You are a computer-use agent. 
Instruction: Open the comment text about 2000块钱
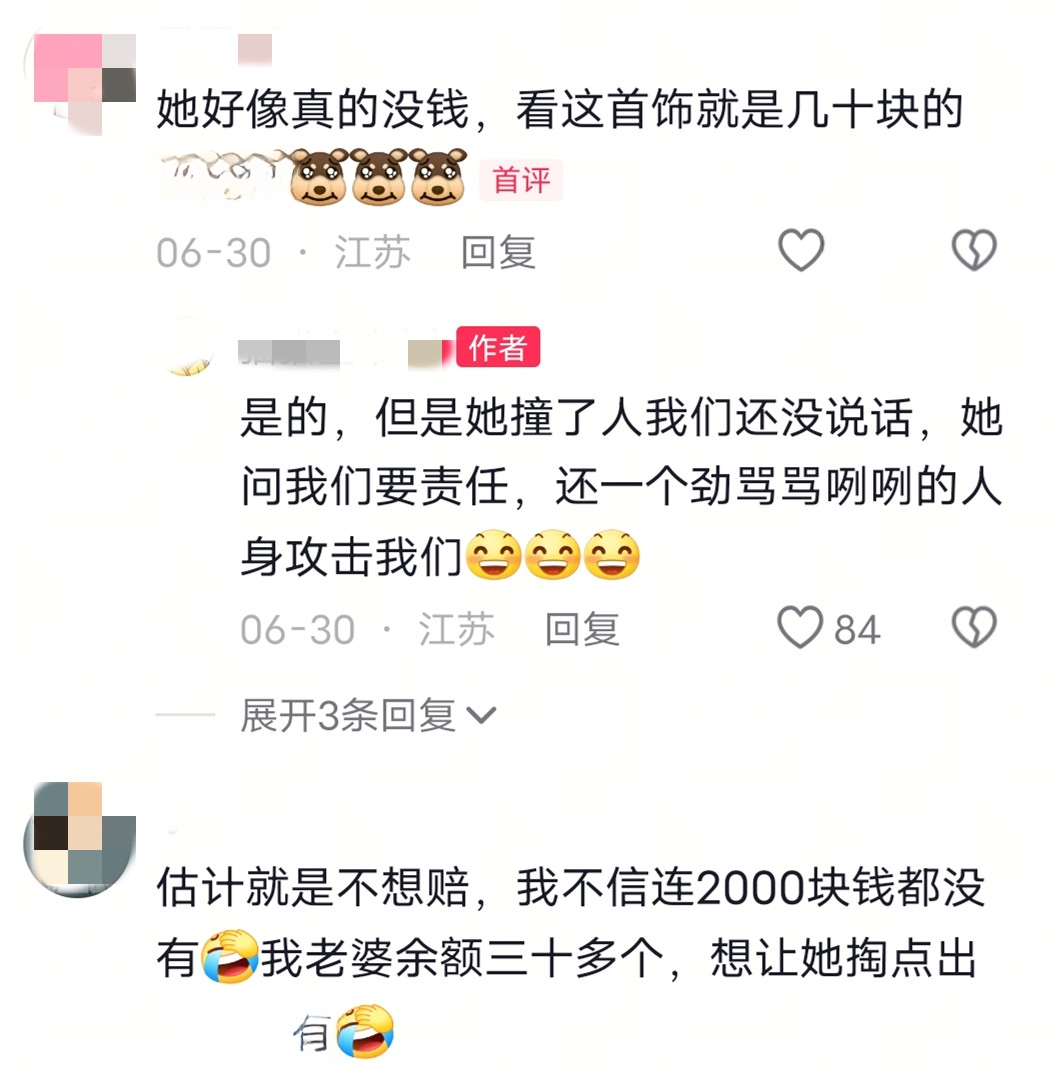pos(571,923)
